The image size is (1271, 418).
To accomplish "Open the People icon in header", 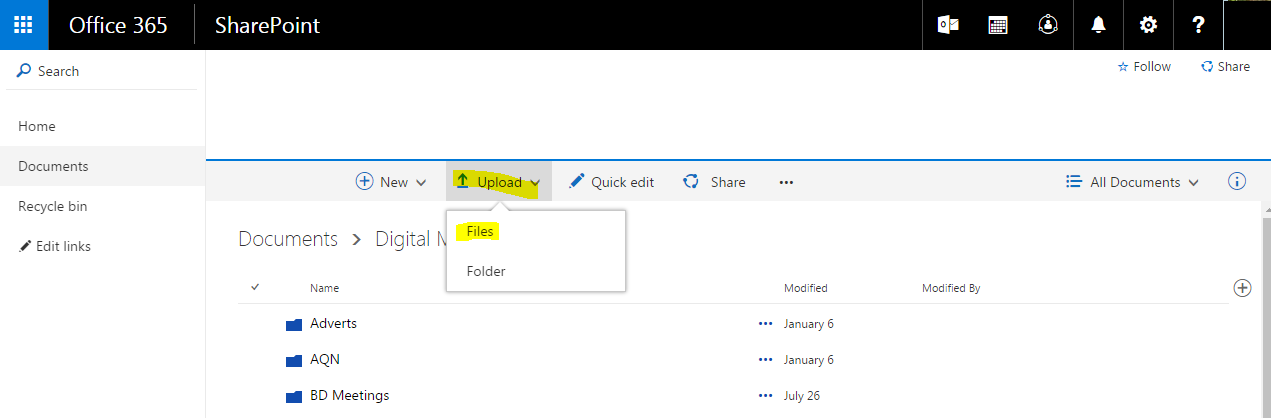I will (1048, 25).
